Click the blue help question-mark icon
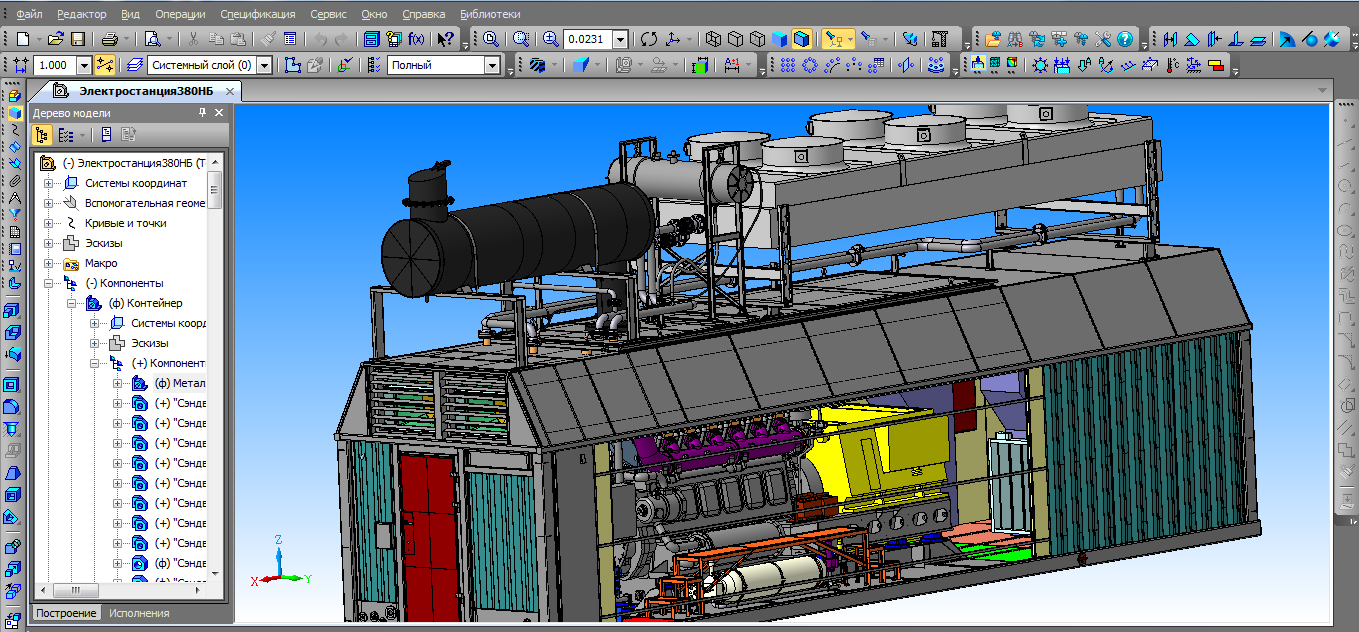The width and height of the screenshot is (1359, 632). click(x=1125, y=39)
